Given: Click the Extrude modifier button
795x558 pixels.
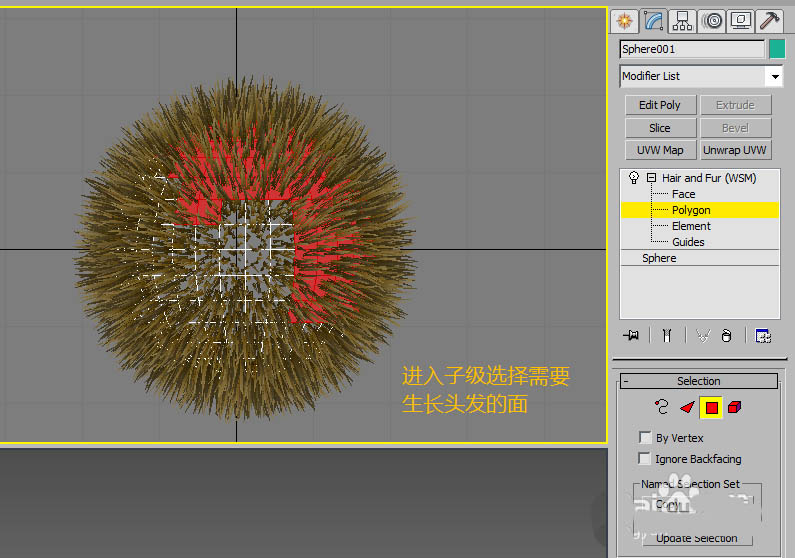Looking at the screenshot, I should click(x=735, y=105).
